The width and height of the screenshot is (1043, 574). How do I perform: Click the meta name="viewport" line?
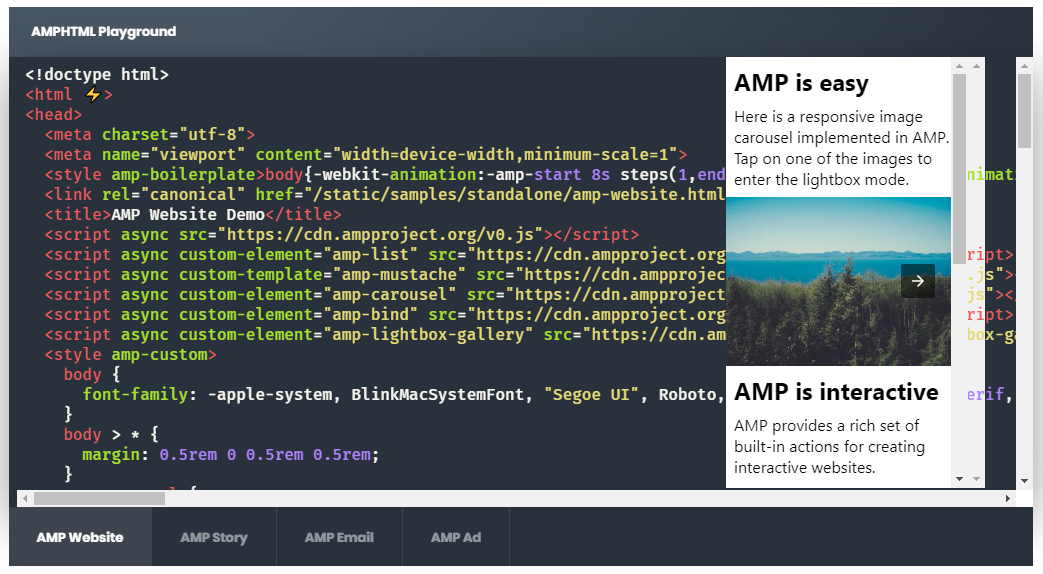[366, 154]
